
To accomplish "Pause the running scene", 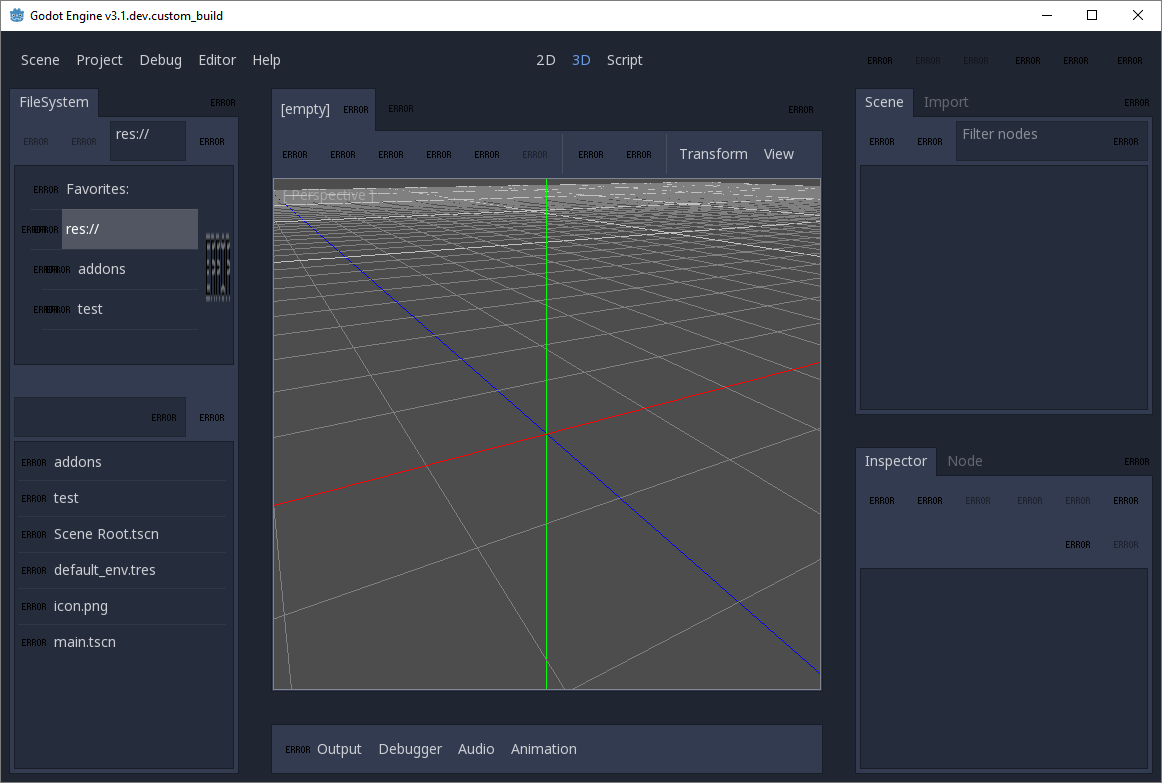I will click(x=928, y=60).
